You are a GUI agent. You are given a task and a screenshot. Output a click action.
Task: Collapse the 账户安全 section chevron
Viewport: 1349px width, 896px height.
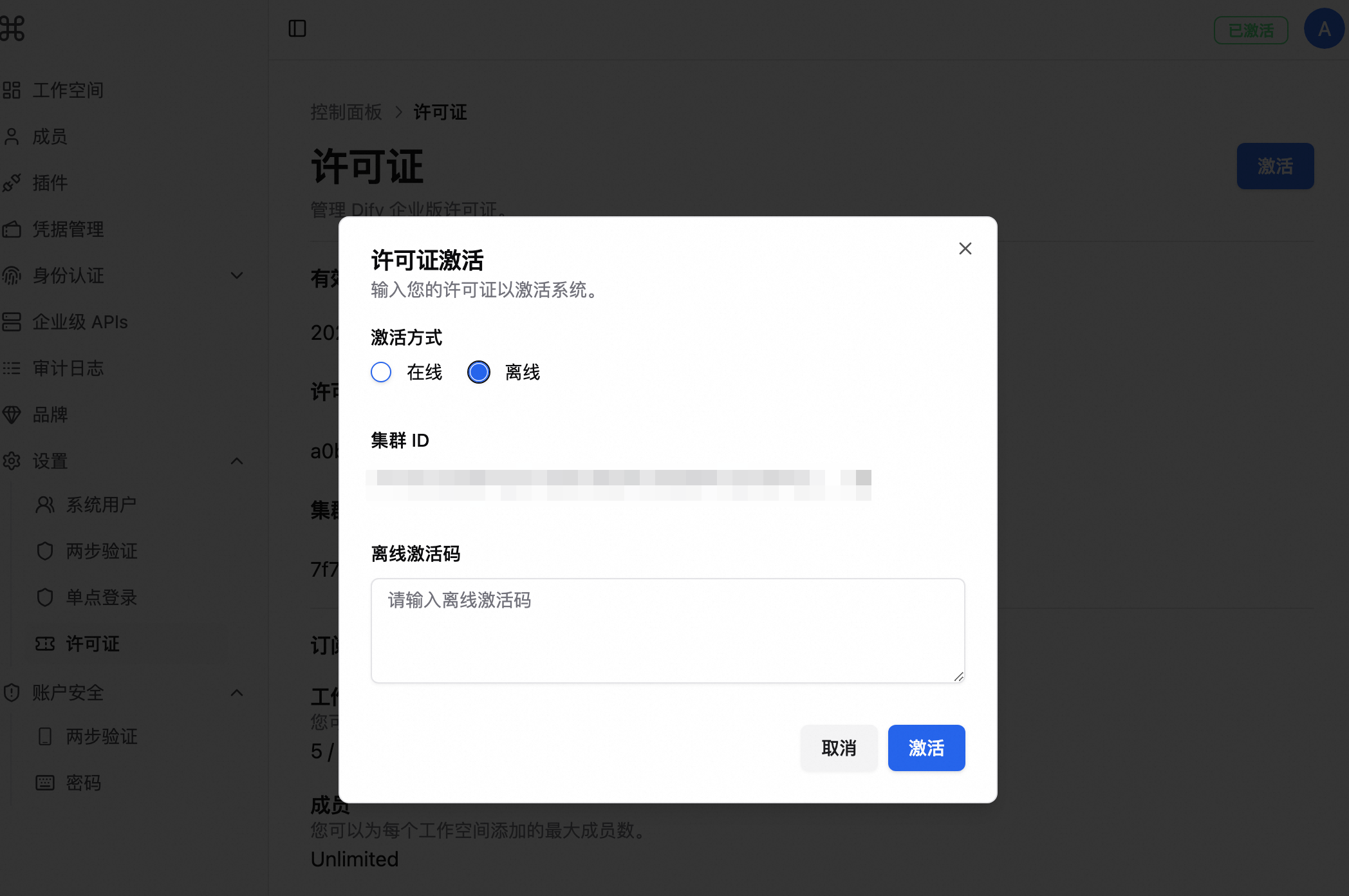(x=237, y=693)
